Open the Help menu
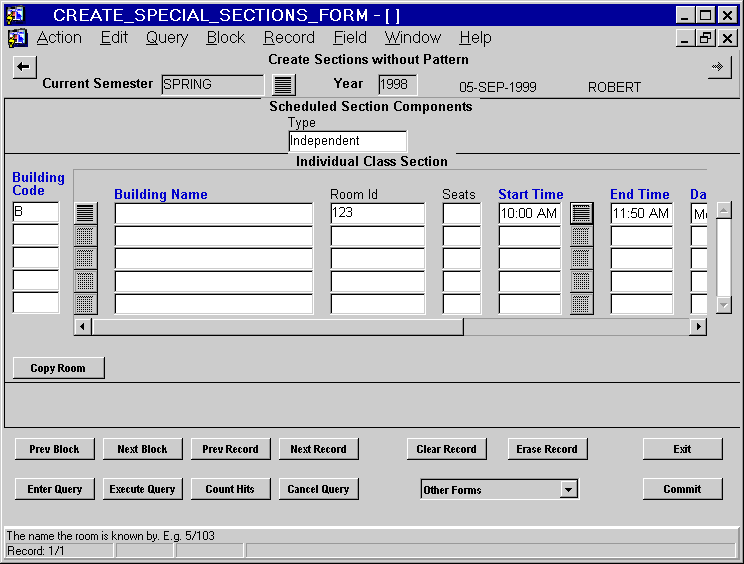 click(x=475, y=37)
